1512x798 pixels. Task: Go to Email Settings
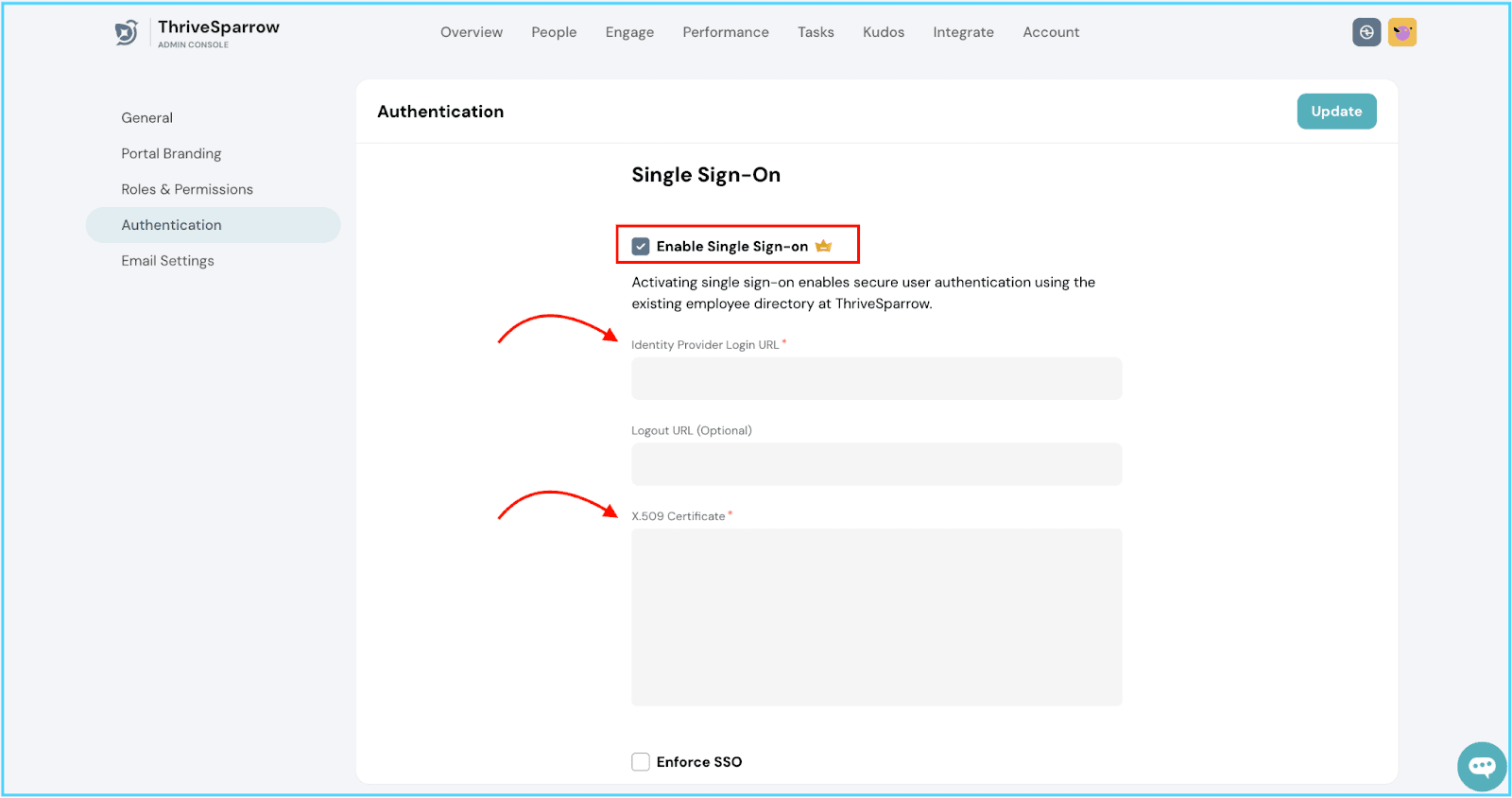pos(167,261)
